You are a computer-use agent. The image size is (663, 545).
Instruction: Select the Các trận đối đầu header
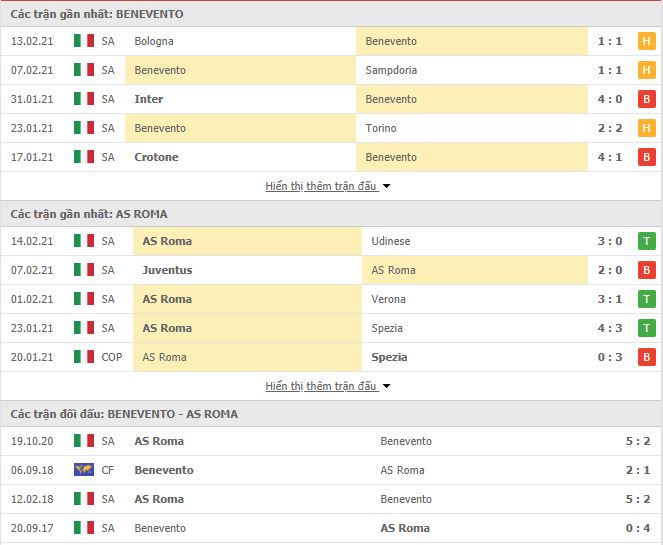[124, 414]
